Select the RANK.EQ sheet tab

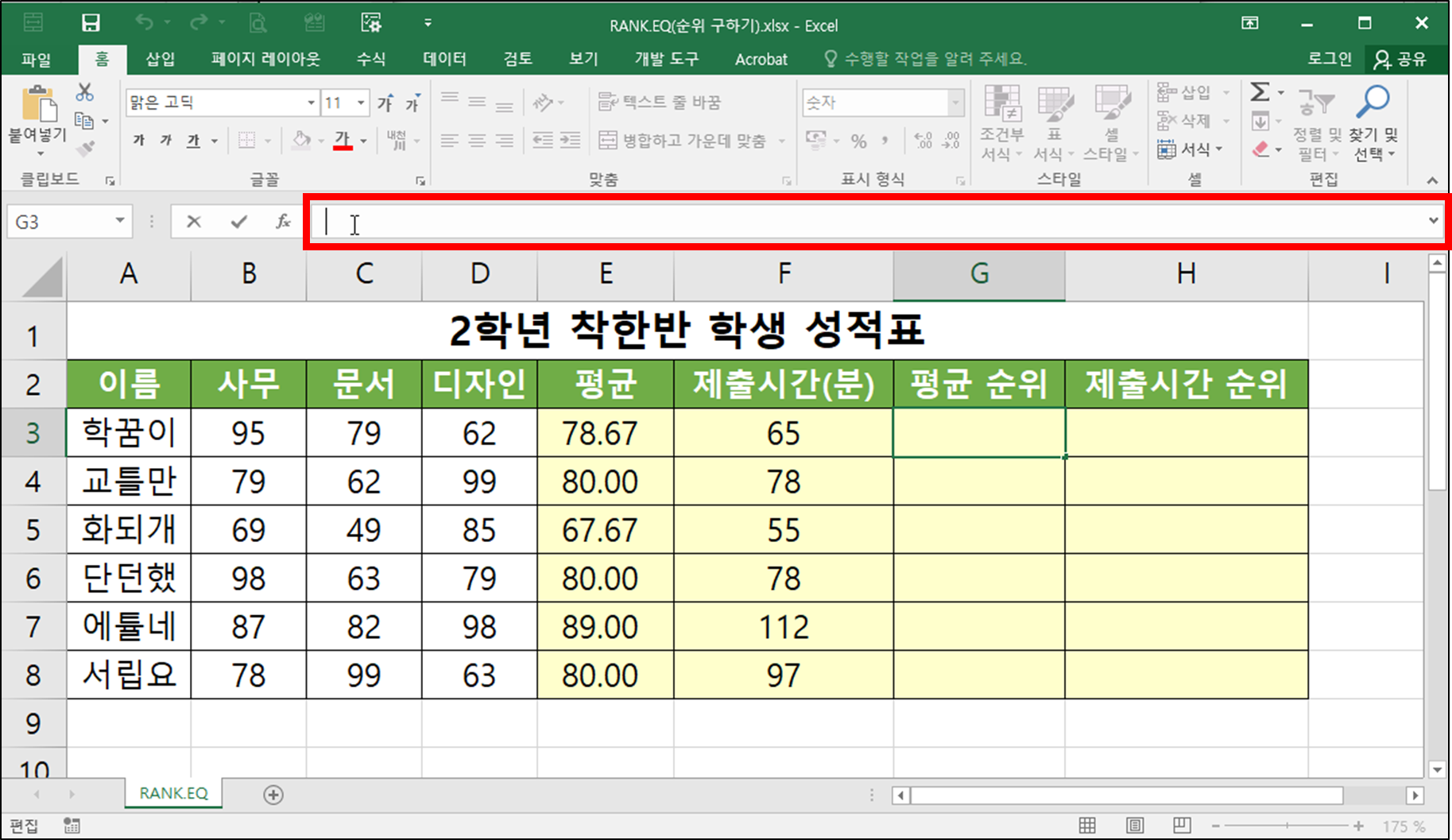coord(172,793)
